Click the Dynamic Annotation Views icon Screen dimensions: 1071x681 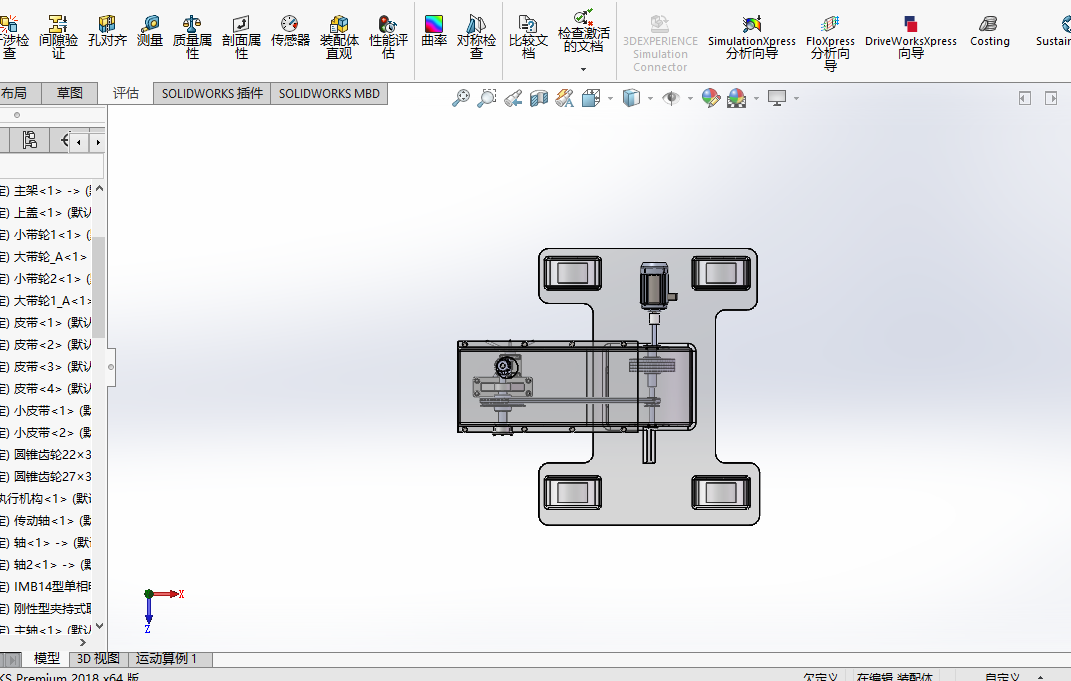tap(565, 98)
